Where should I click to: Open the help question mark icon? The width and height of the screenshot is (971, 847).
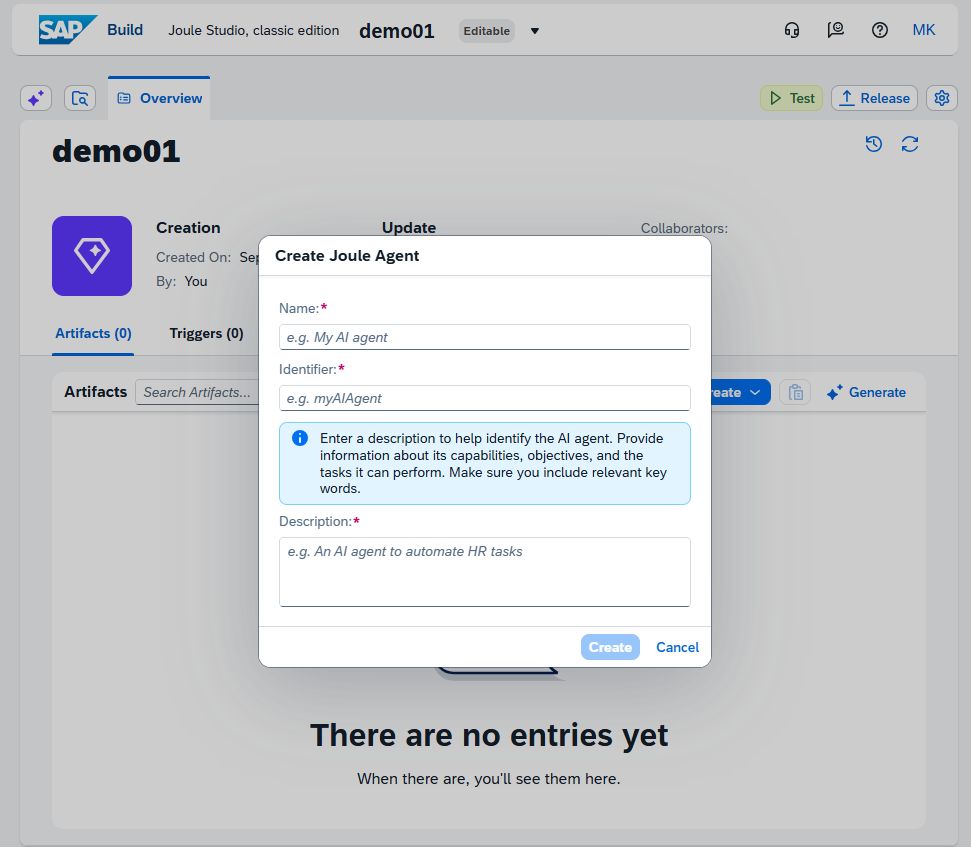point(879,30)
